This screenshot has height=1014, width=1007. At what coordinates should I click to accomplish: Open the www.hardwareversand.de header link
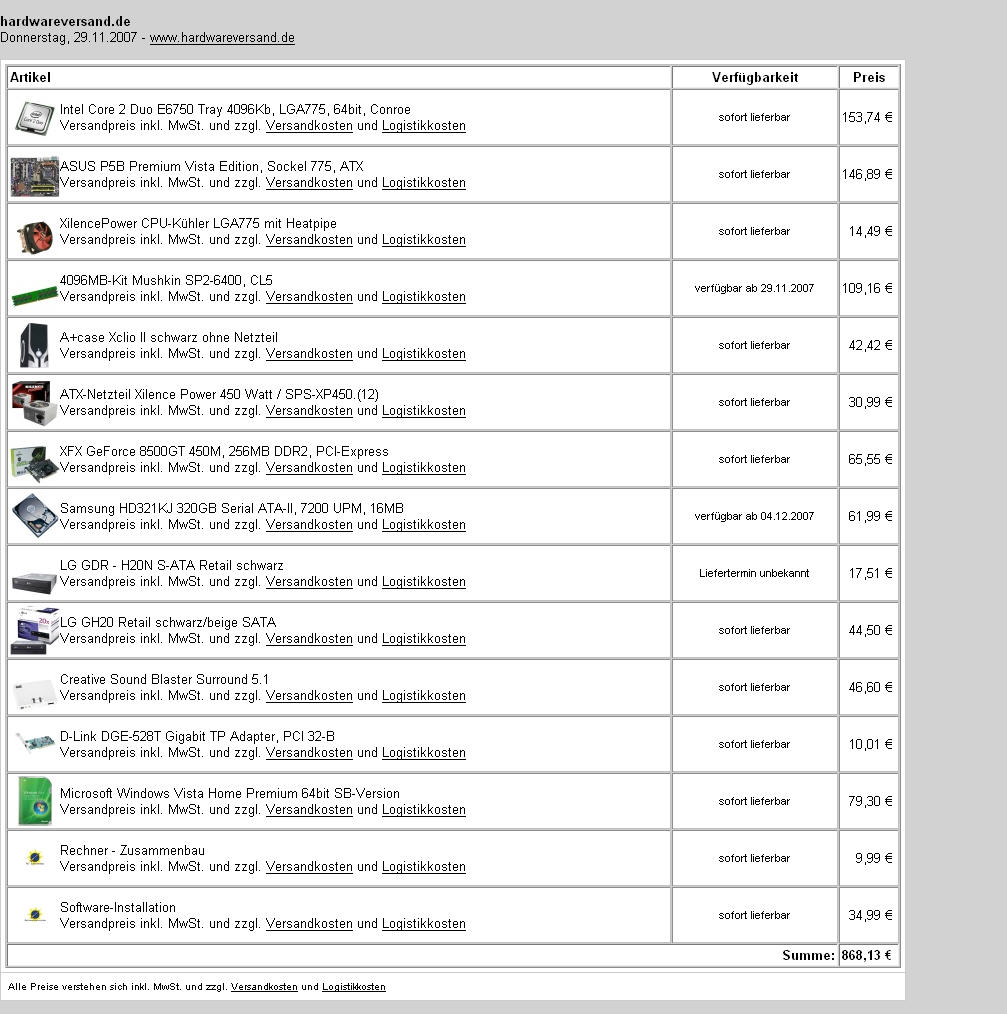[x=222, y=38]
